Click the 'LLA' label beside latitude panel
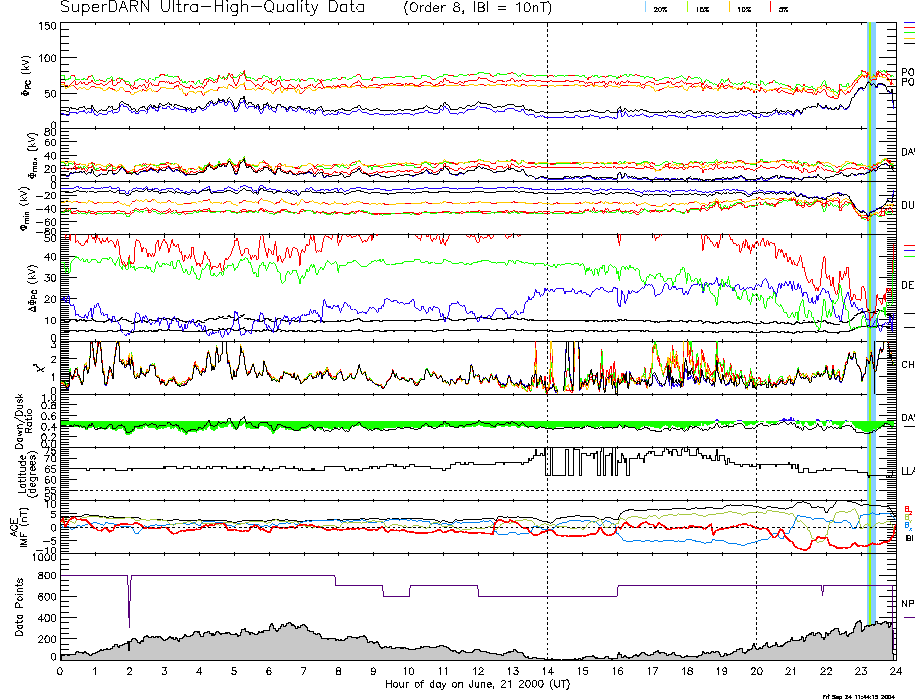 pos(907,471)
